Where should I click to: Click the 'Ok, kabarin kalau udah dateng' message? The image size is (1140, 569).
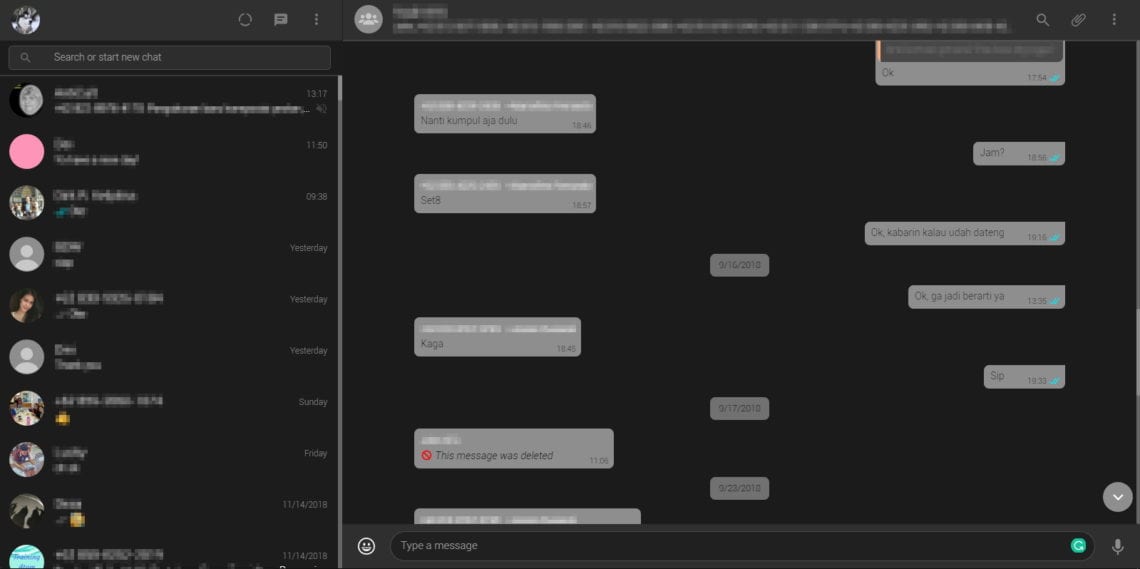pyautogui.click(x=963, y=233)
